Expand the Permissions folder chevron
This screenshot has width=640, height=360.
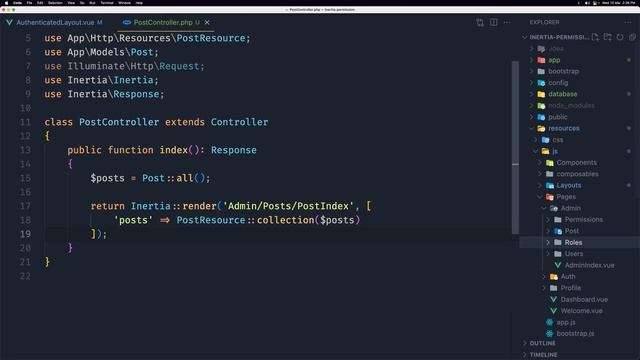coord(548,220)
